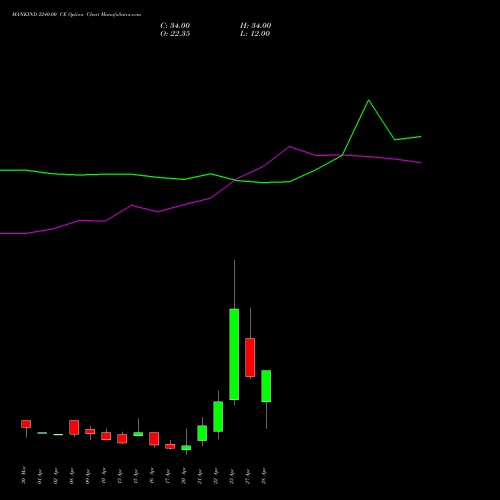Click the "21 Apr" date label on the axis
This screenshot has width=500, height=500.
200,476
